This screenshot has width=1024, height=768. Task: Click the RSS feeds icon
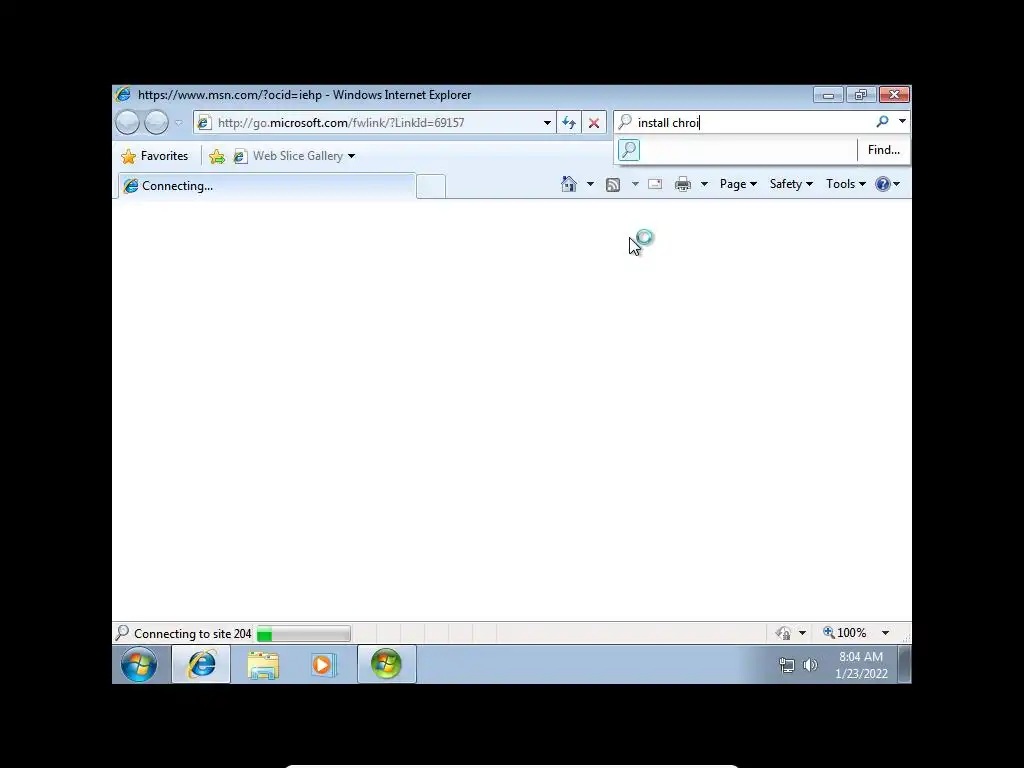click(x=613, y=185)
